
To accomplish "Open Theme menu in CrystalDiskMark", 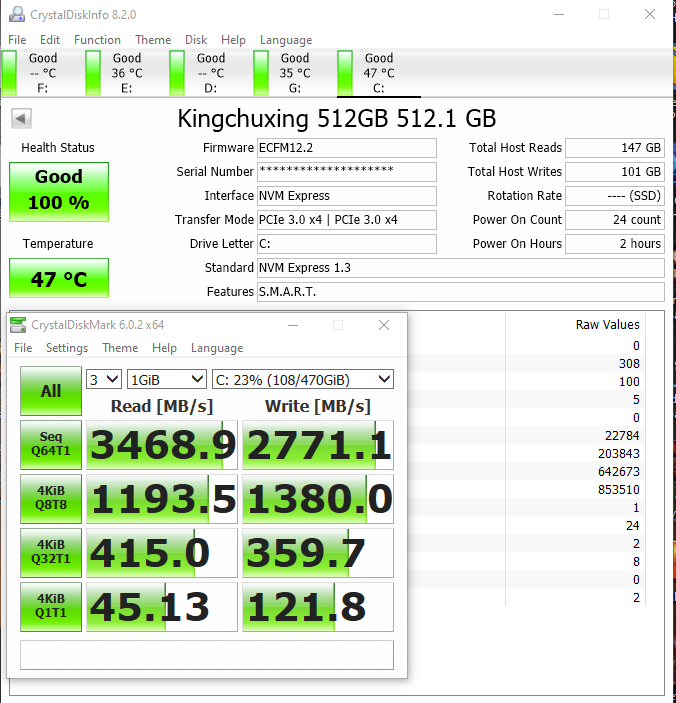I will tap(120, 348).
